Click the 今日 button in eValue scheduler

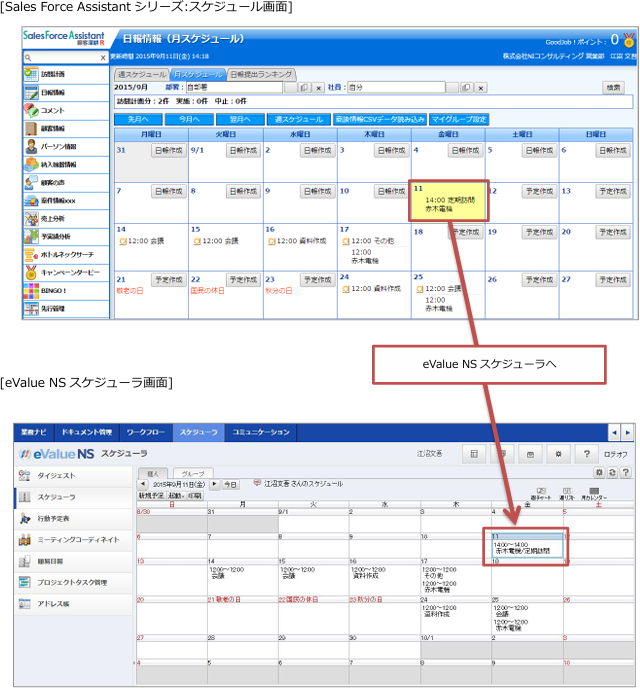[230, 484]
